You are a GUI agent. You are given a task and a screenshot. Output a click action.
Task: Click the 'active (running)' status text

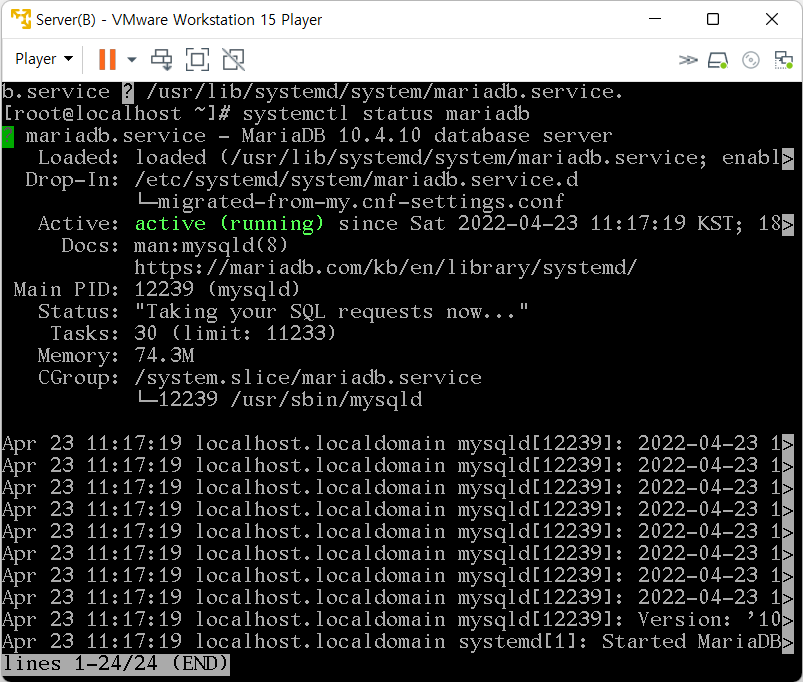tap(229, 223)
